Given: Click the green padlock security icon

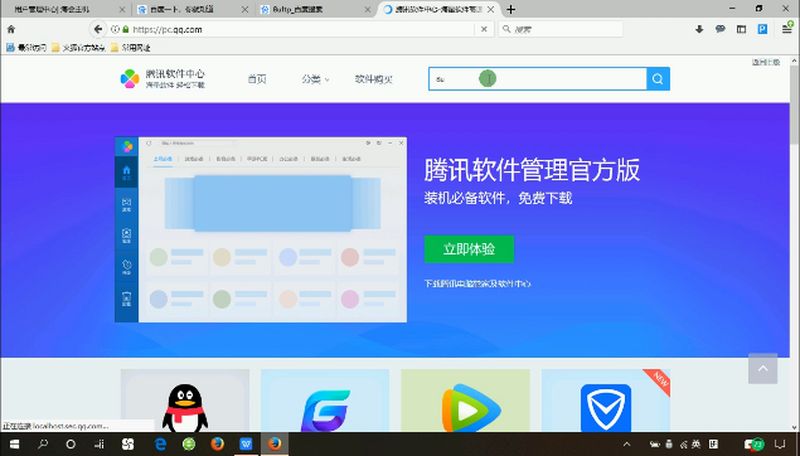Looking at the screenshot, I should tap(126, 30).
